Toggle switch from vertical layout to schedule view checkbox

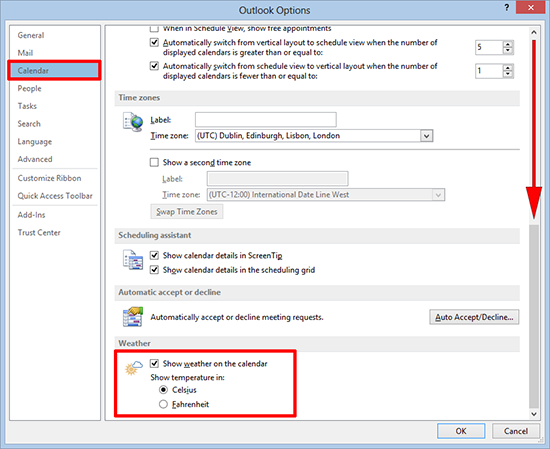[154, 42]
